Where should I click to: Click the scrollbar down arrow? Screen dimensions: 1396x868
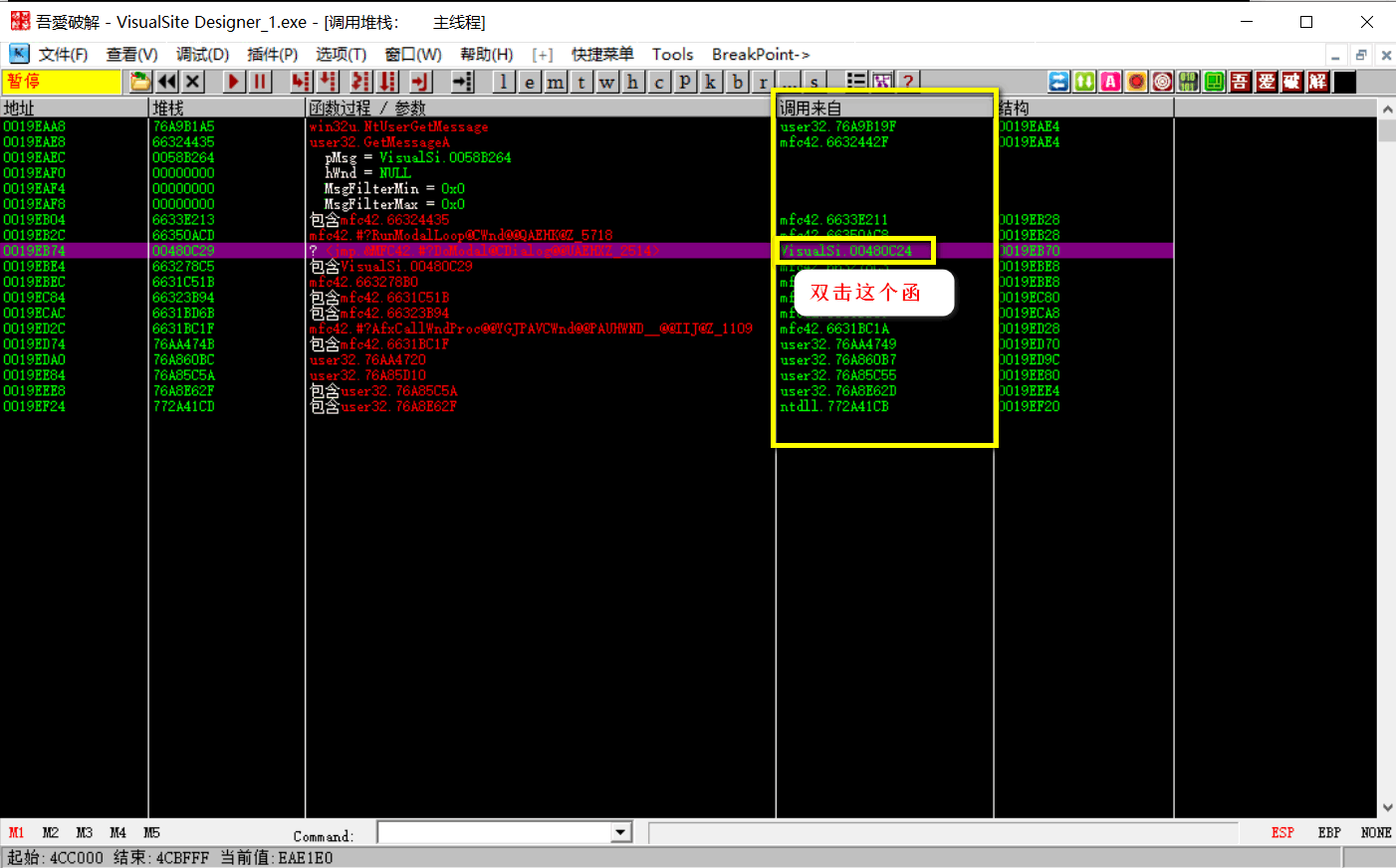pyautogui.click(x=1387, y=808)
